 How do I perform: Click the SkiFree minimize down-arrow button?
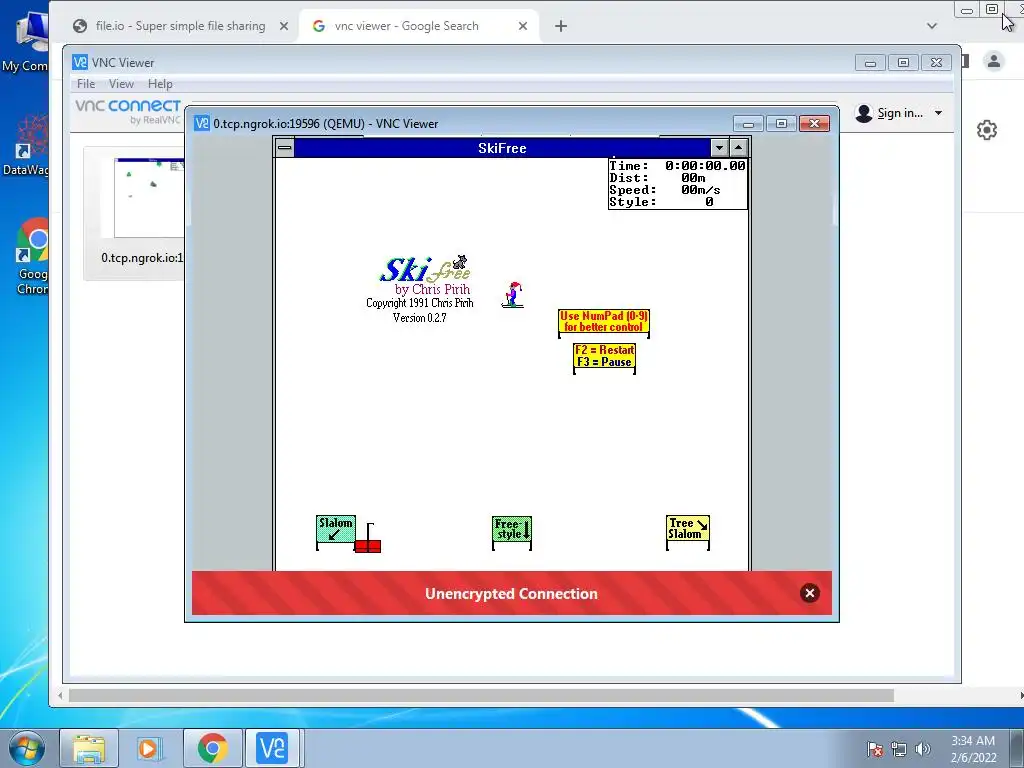[x=719, y=148]
